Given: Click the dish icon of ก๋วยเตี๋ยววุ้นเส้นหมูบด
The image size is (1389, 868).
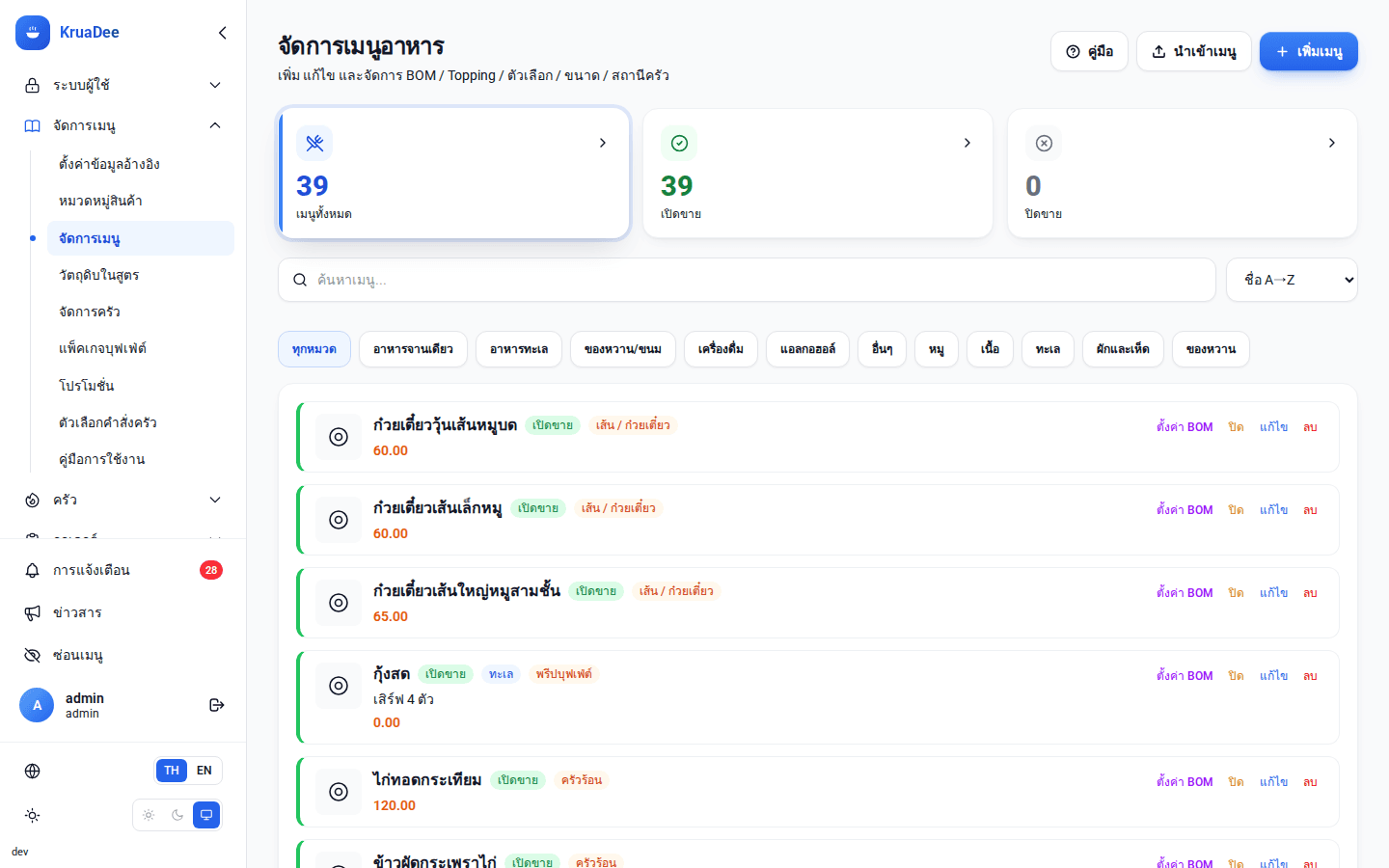Looking at the screenshot, I should (339, 437).
